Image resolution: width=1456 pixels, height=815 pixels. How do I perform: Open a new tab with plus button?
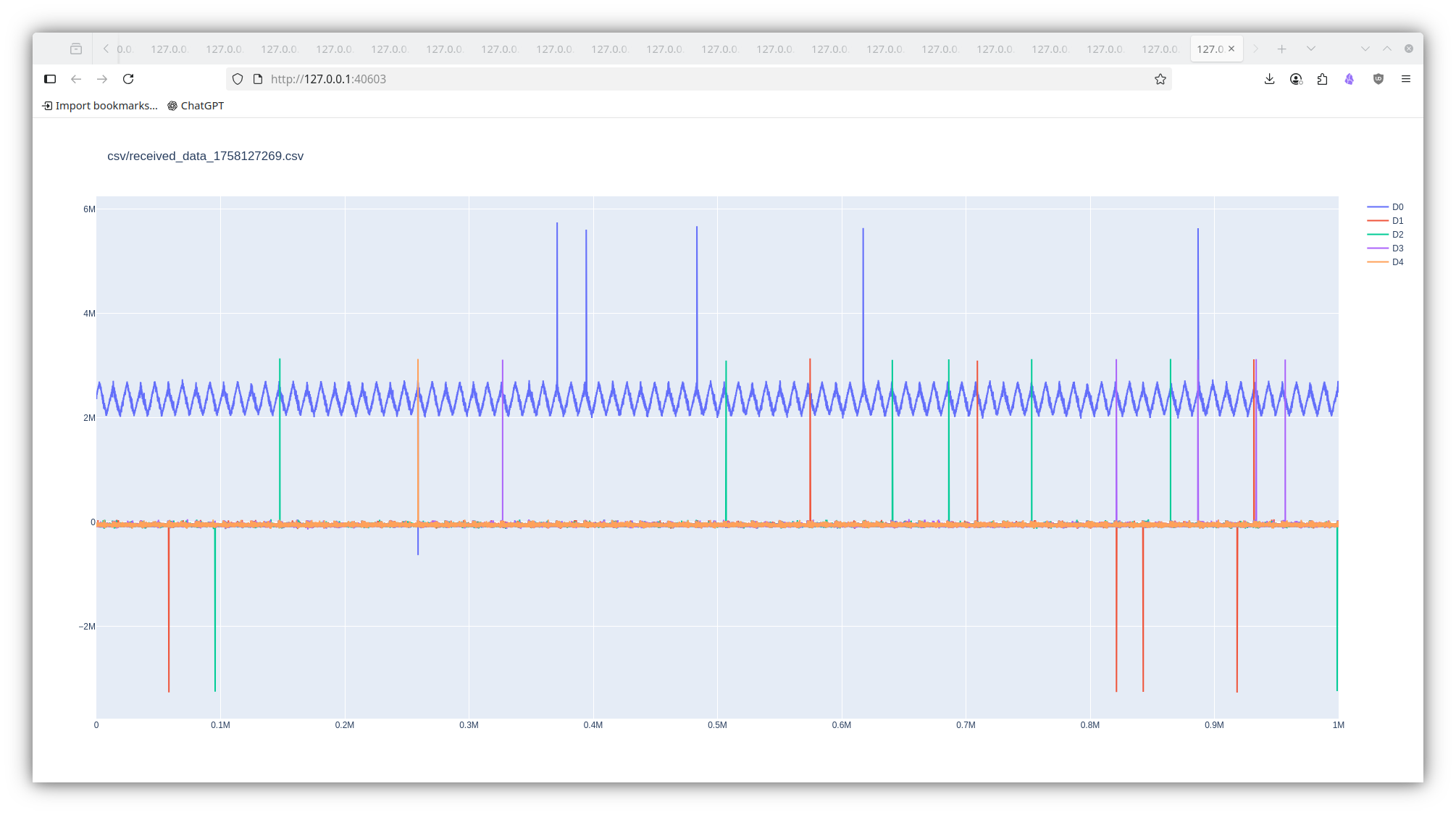(1281, 49)
